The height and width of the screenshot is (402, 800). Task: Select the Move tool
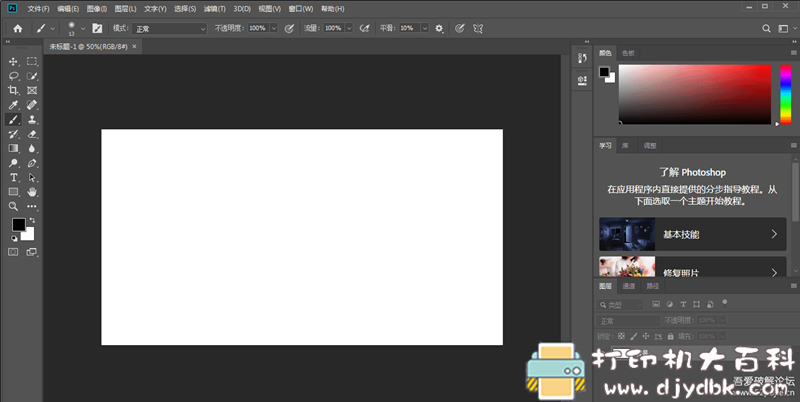coord(13,61)
